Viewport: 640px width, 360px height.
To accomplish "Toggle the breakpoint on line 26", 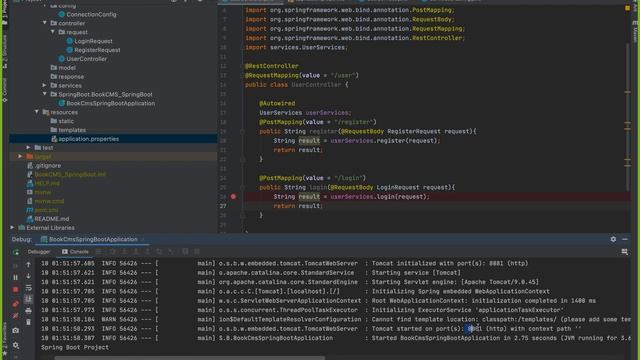I will click(233, 197).
